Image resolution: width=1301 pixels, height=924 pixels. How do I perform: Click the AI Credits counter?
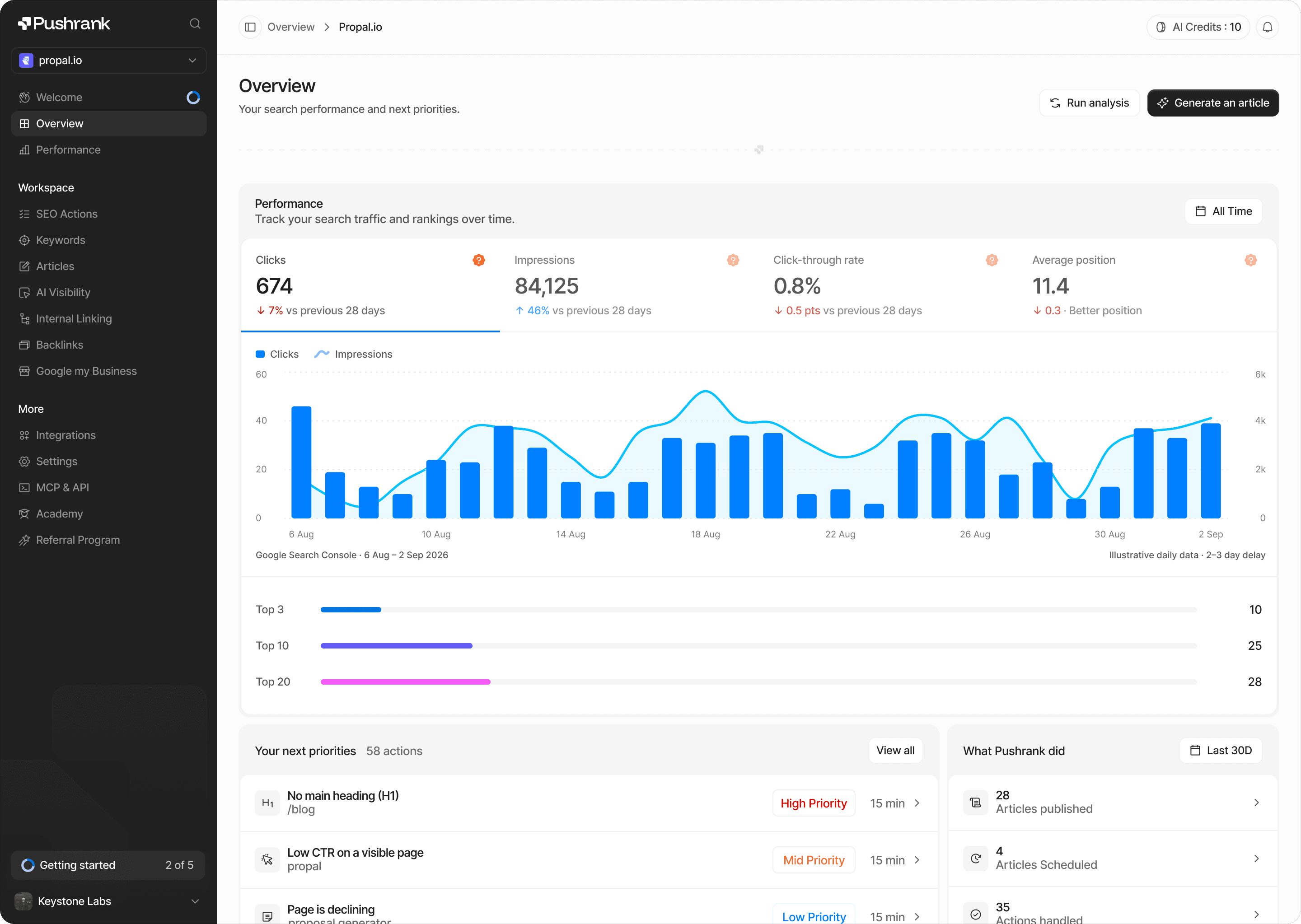[1198, 27]
